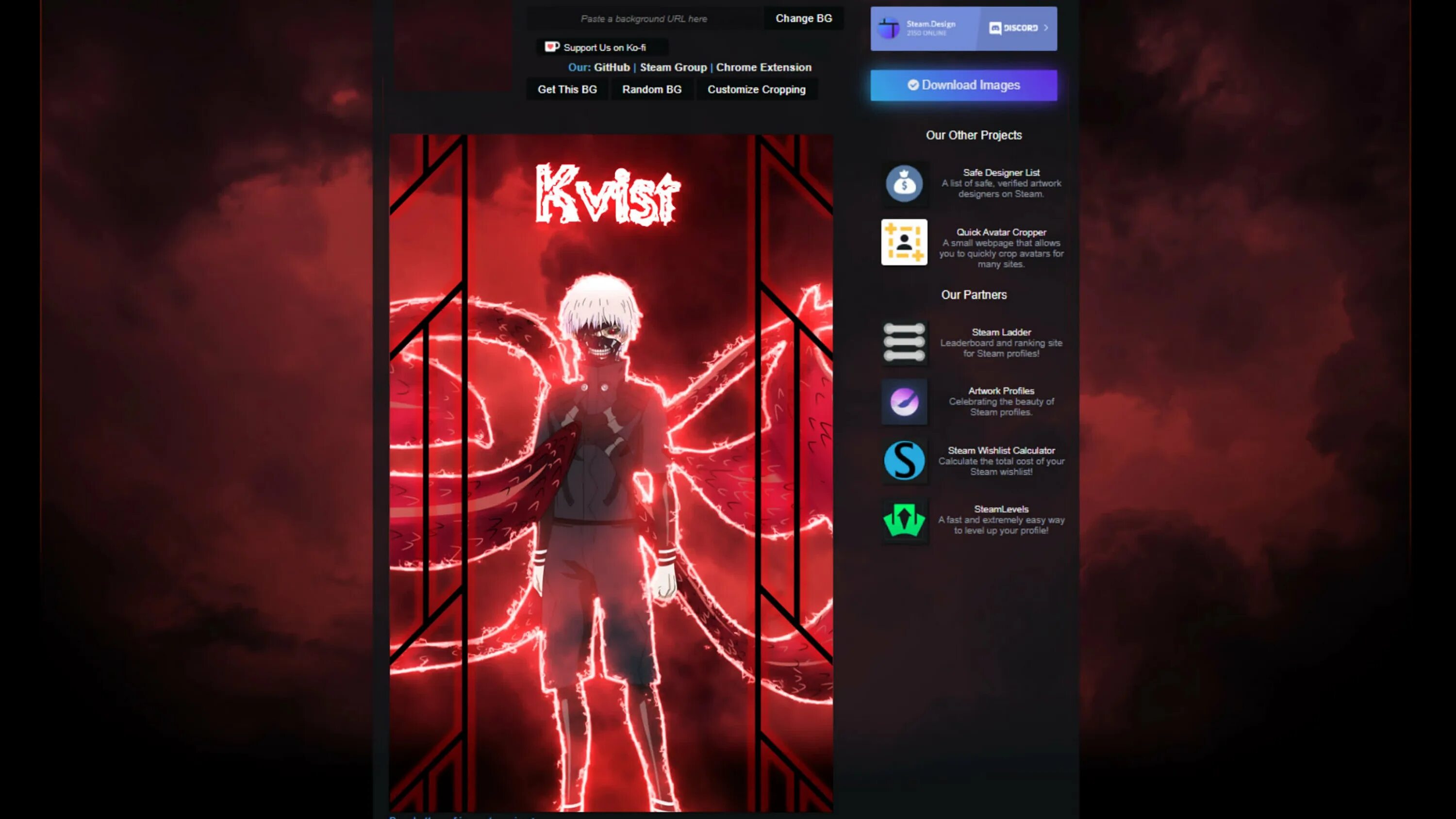Open the Steam Ladder bones icon
The height and width of the screenshot is (819, 1456).
point(904,343)
